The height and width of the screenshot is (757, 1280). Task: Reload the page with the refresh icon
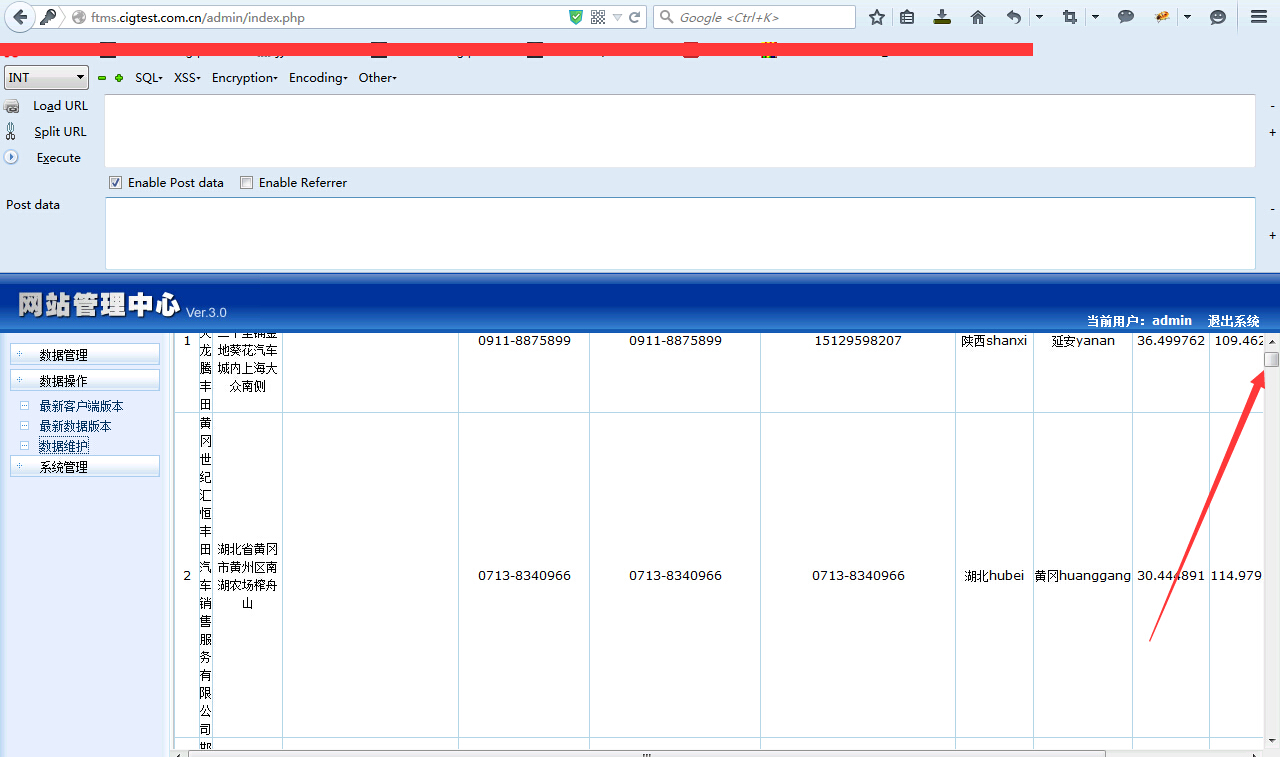634,17
